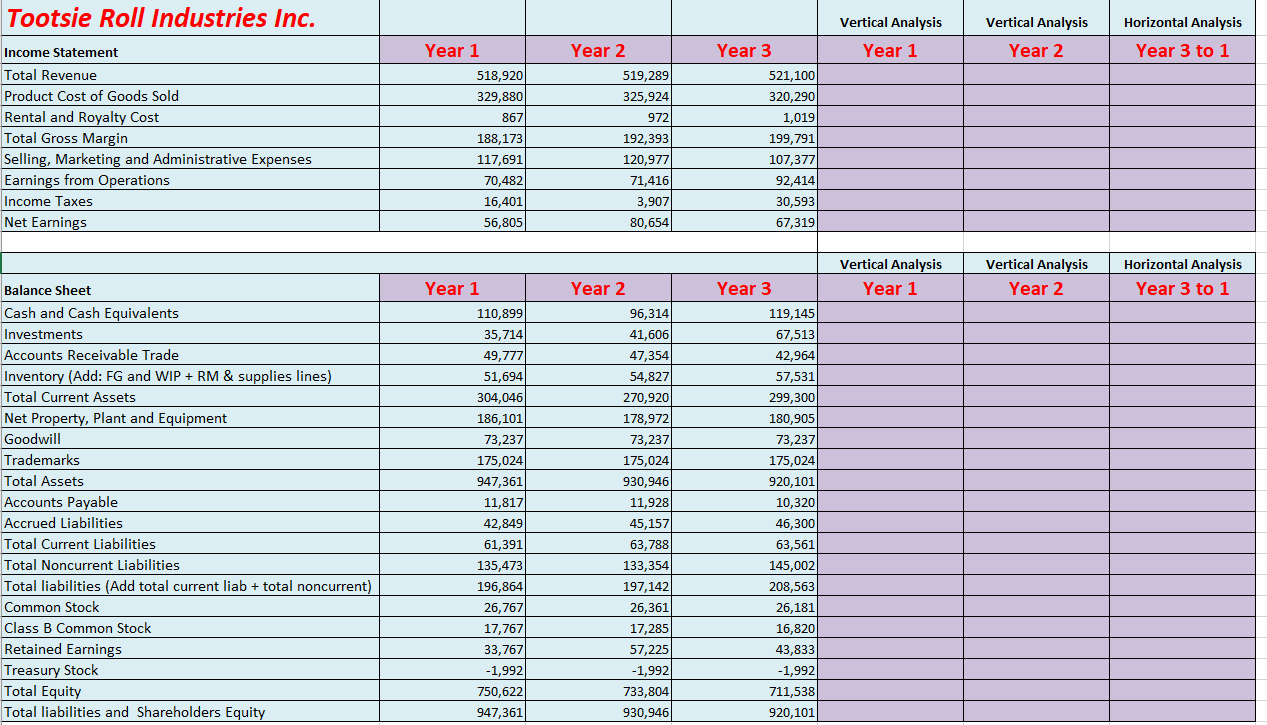Select empty Vertical Analysis Year 2 Net Earnings cell
The height and width of the screenshot is (725, 1267).
tap(1036, 222)
